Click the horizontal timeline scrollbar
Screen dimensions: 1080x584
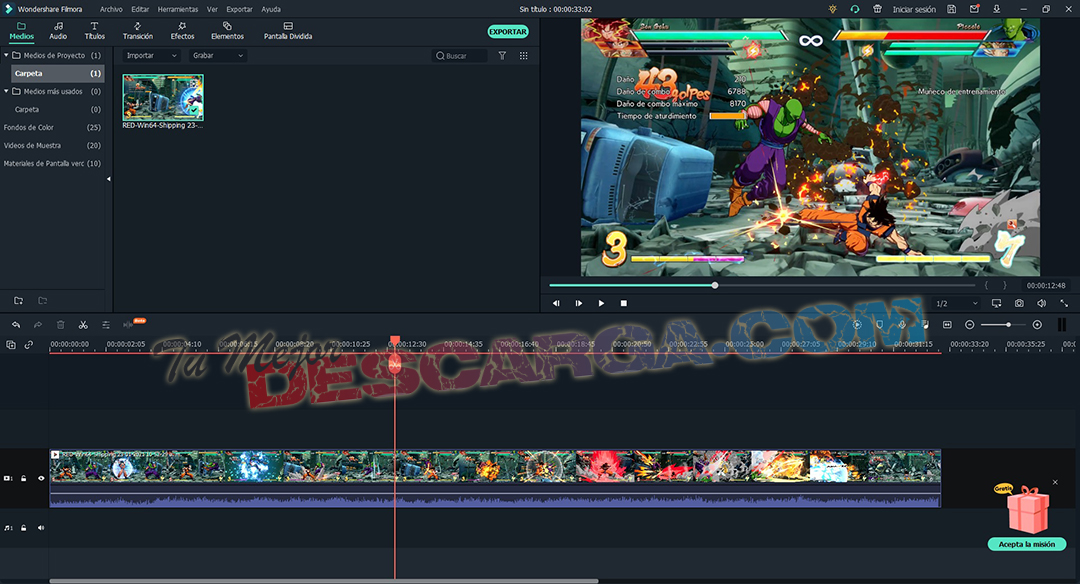324,581
